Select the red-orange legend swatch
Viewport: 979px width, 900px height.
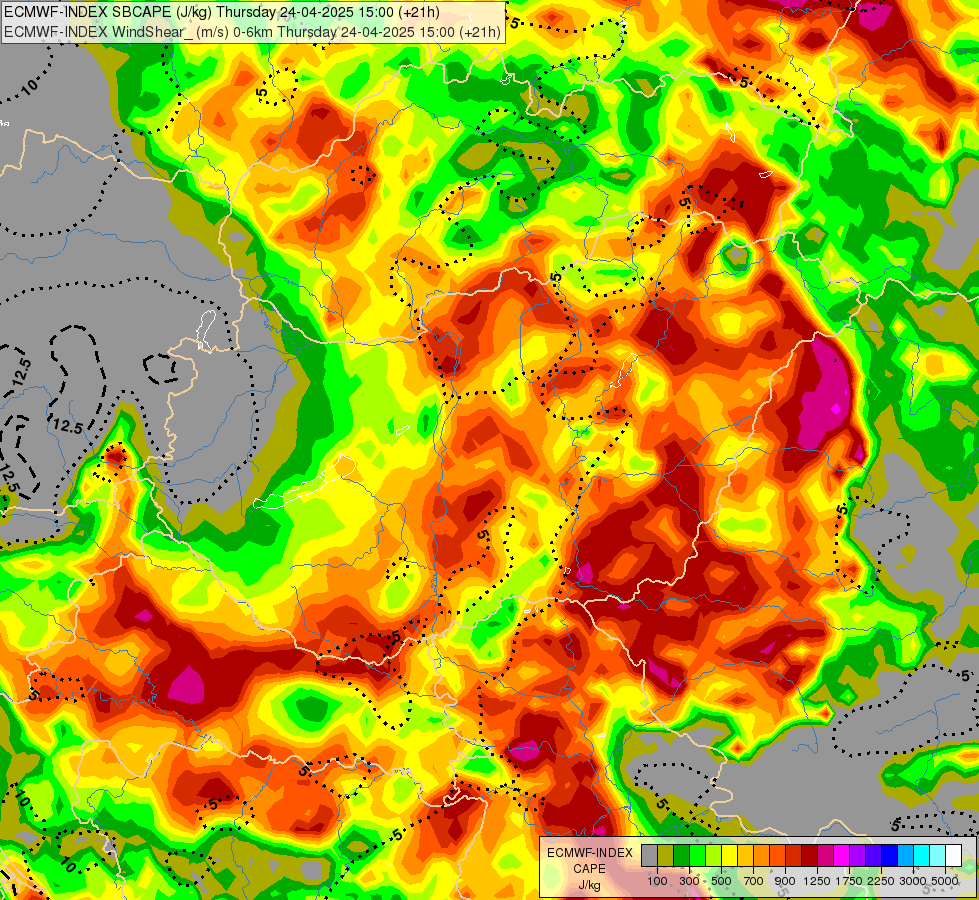pos(777,855)
